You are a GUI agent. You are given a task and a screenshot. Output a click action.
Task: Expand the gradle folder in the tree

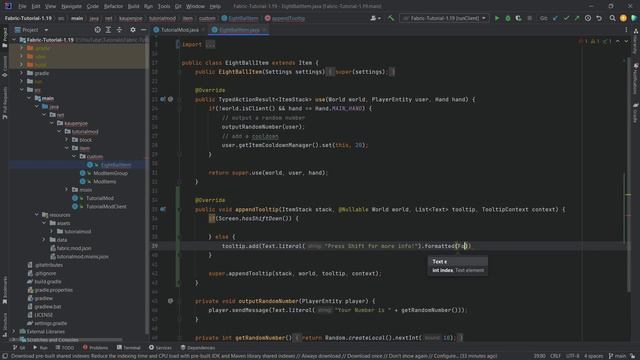pos(22,73)
